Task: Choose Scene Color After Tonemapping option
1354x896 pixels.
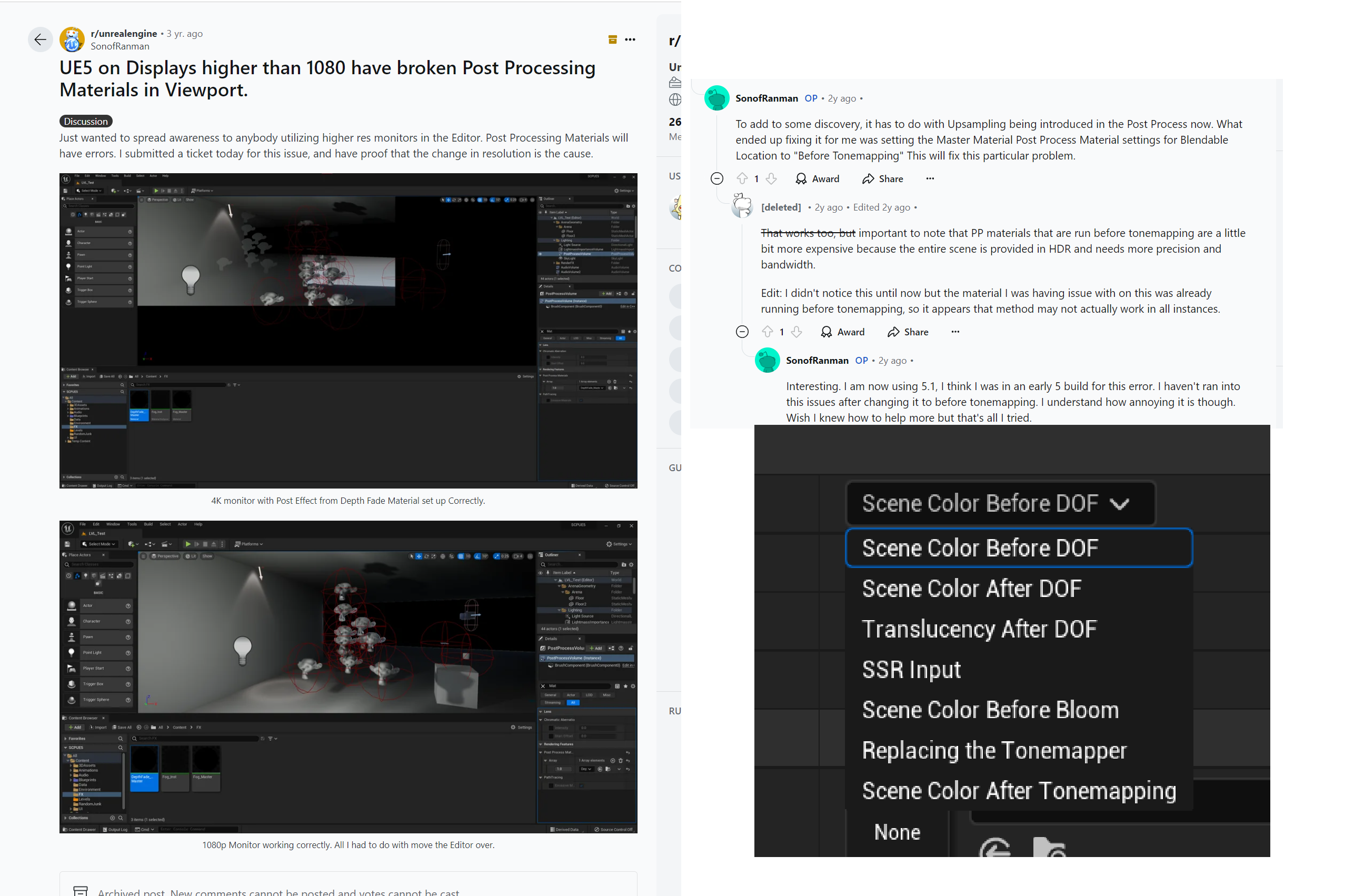Action: pos(1018,791)
